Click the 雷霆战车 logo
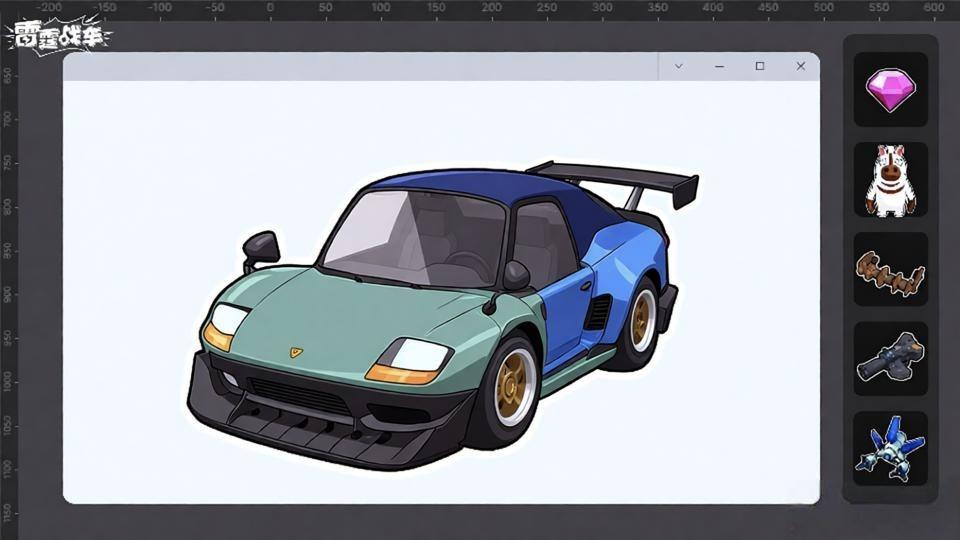The height and width of the screenshot is (540, 960). tap(58, 36)
